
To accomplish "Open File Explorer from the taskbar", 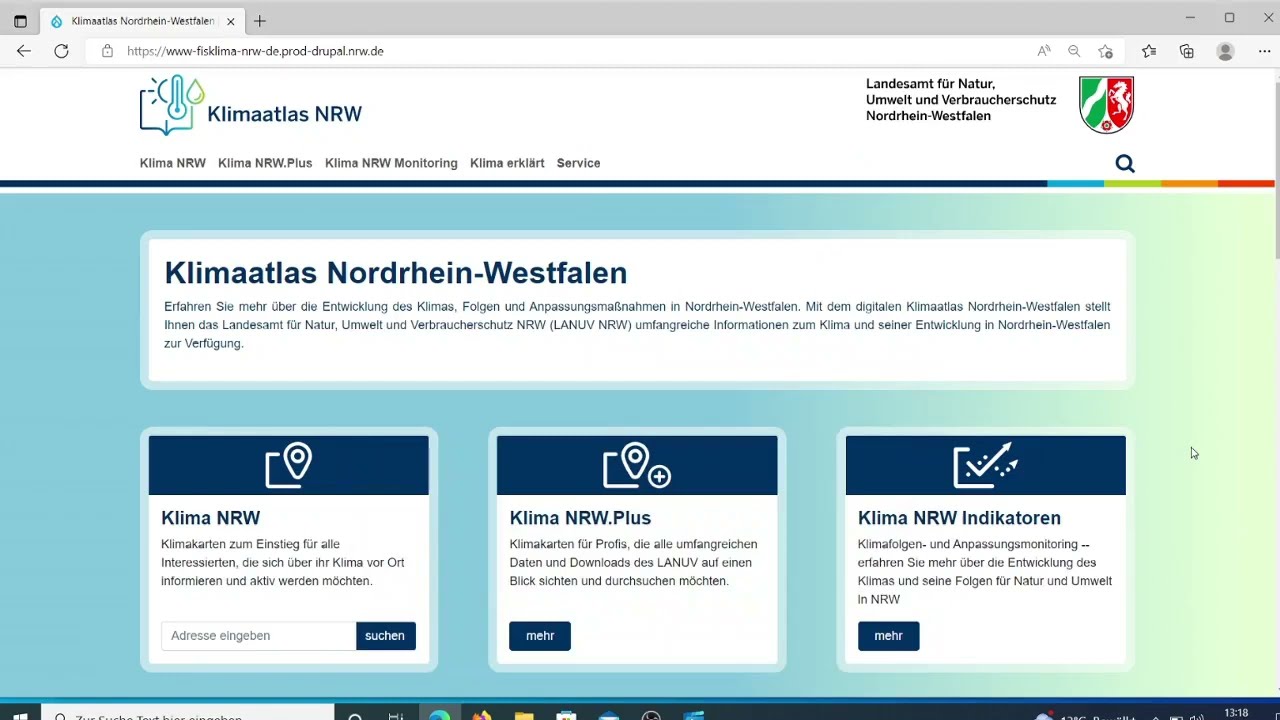I will tap(524, 714).
